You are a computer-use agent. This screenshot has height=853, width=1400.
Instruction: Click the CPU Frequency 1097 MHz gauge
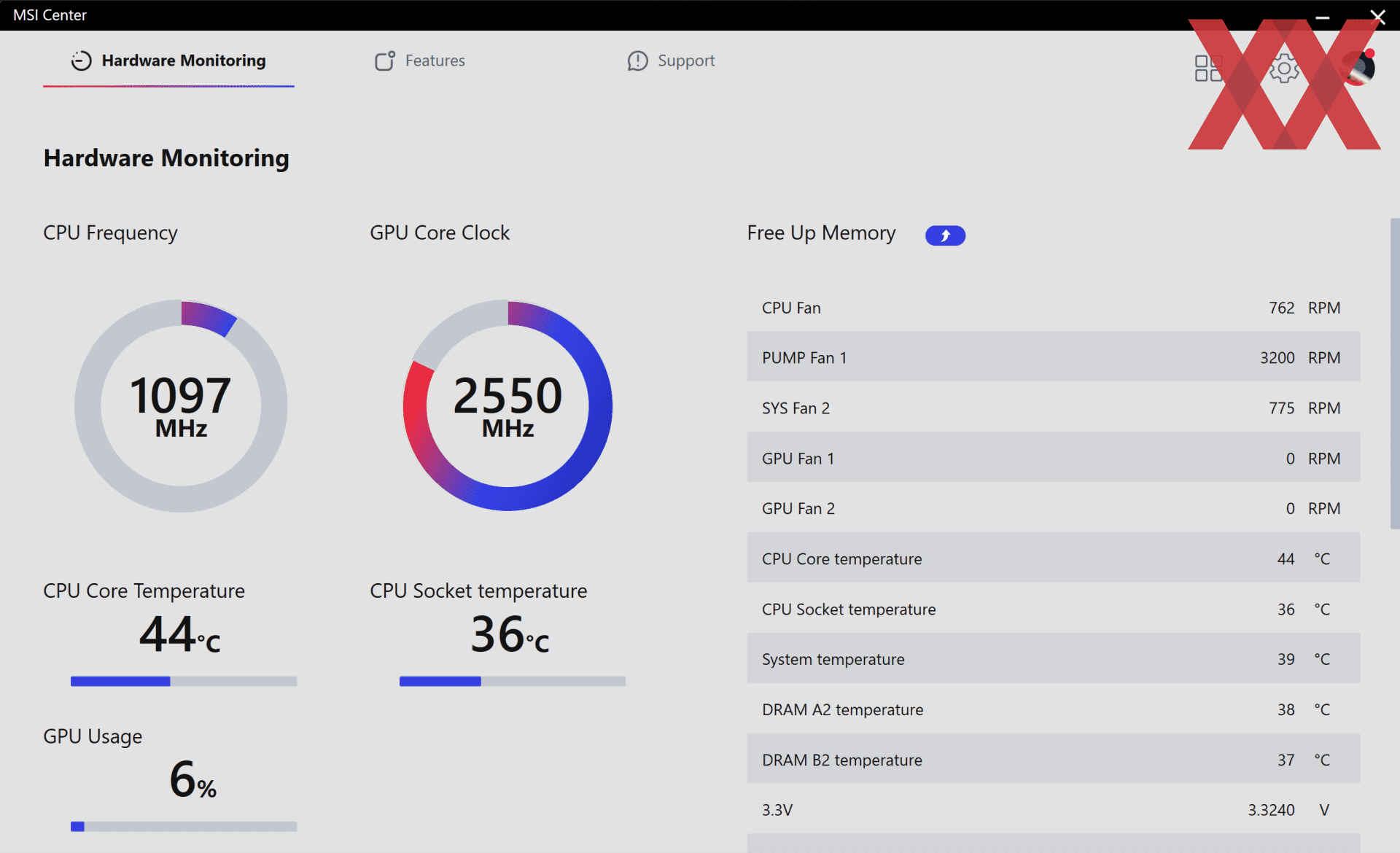(181, 405)
